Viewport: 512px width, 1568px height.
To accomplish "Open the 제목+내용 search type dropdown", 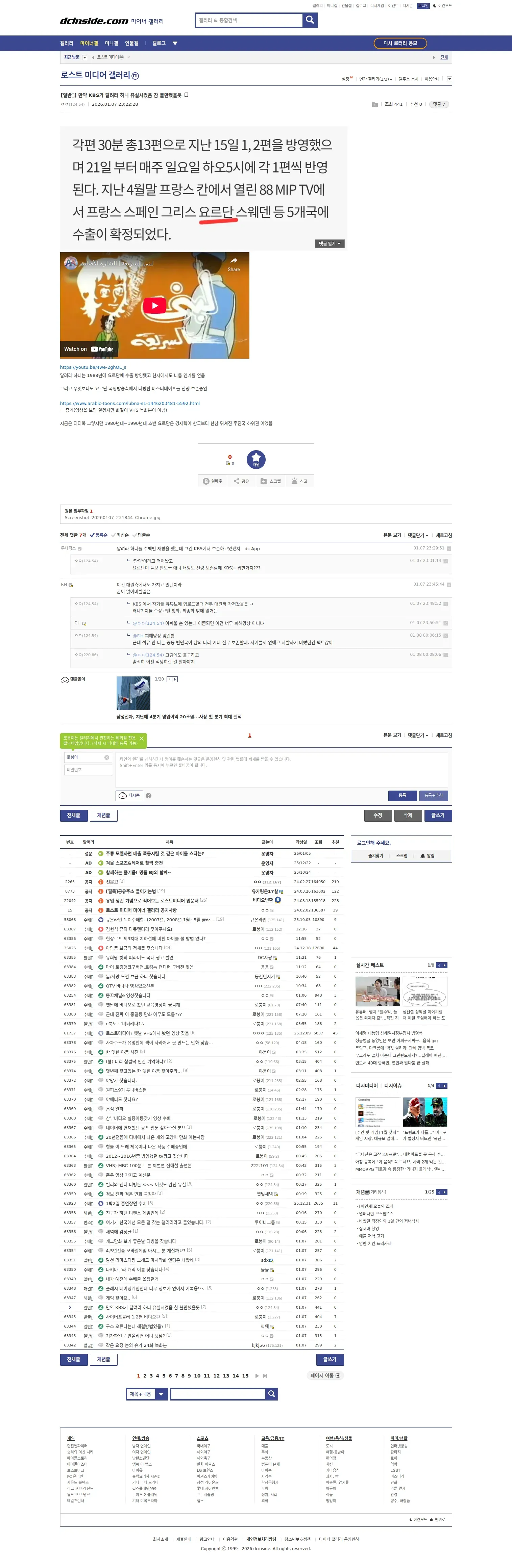I will (147, 1394).
